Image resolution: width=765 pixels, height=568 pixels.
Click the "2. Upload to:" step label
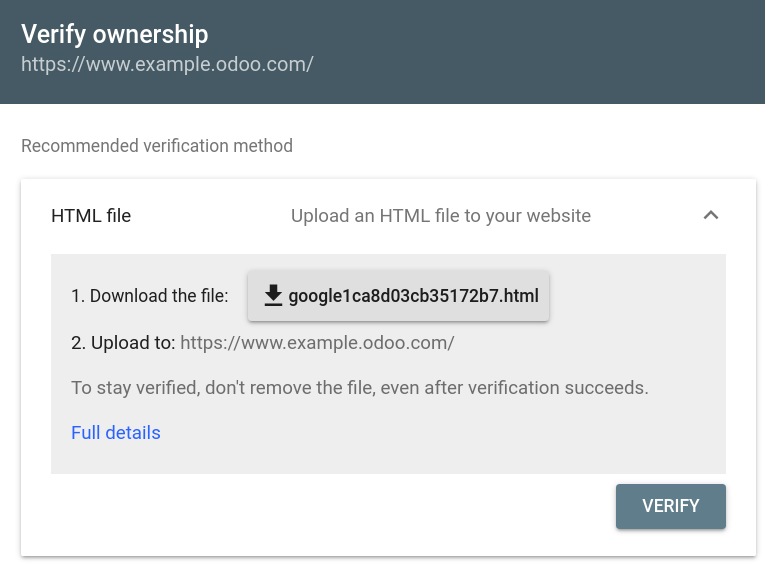coord(123,343)
